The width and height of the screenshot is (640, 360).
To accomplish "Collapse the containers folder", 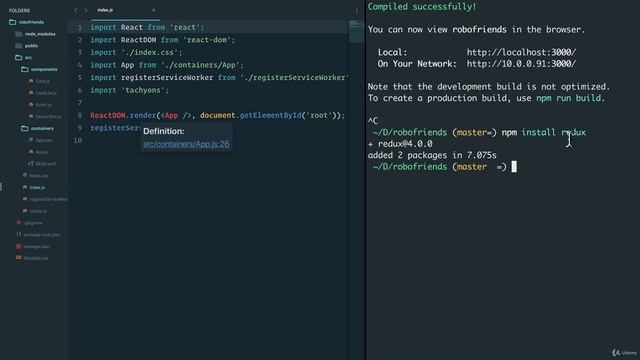I will [38, 128].
